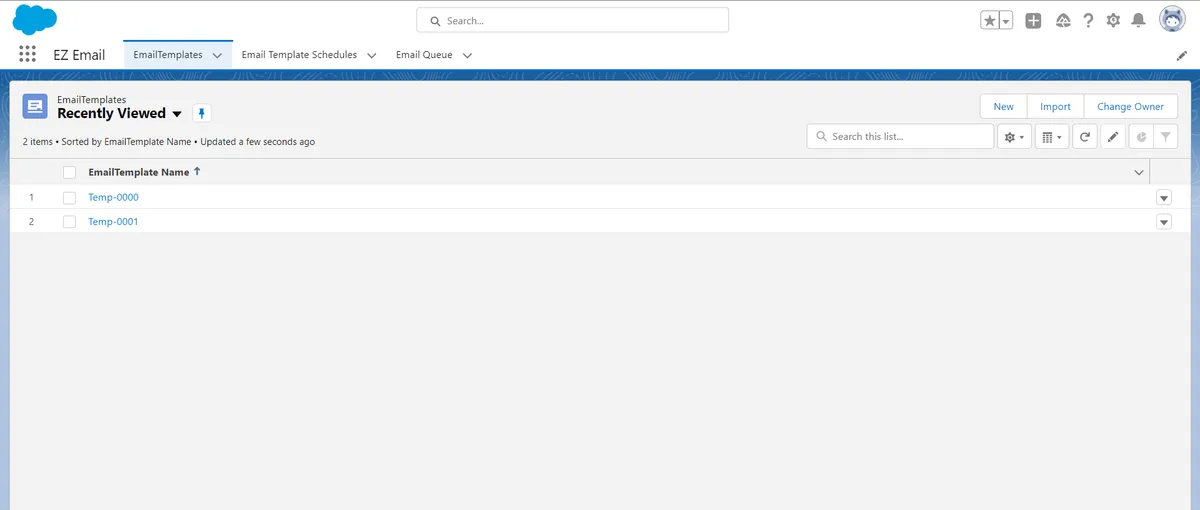Expand the Recently Viewed list view picker
The image size is (1200, 510).
pyautogui.click(x=177, y=114)
